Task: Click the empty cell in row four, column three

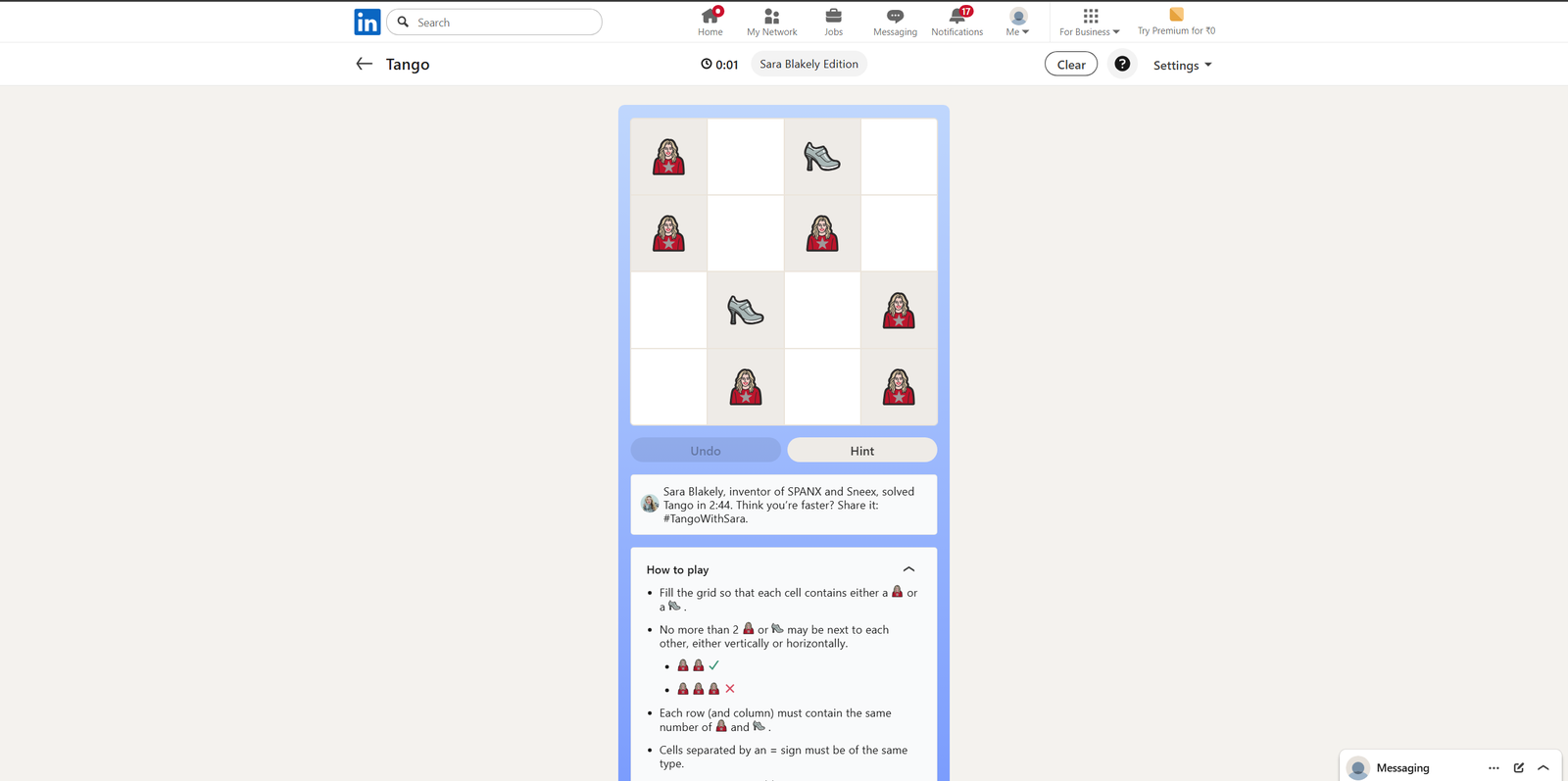Action: pyautogui.click(x=822, y=387)
